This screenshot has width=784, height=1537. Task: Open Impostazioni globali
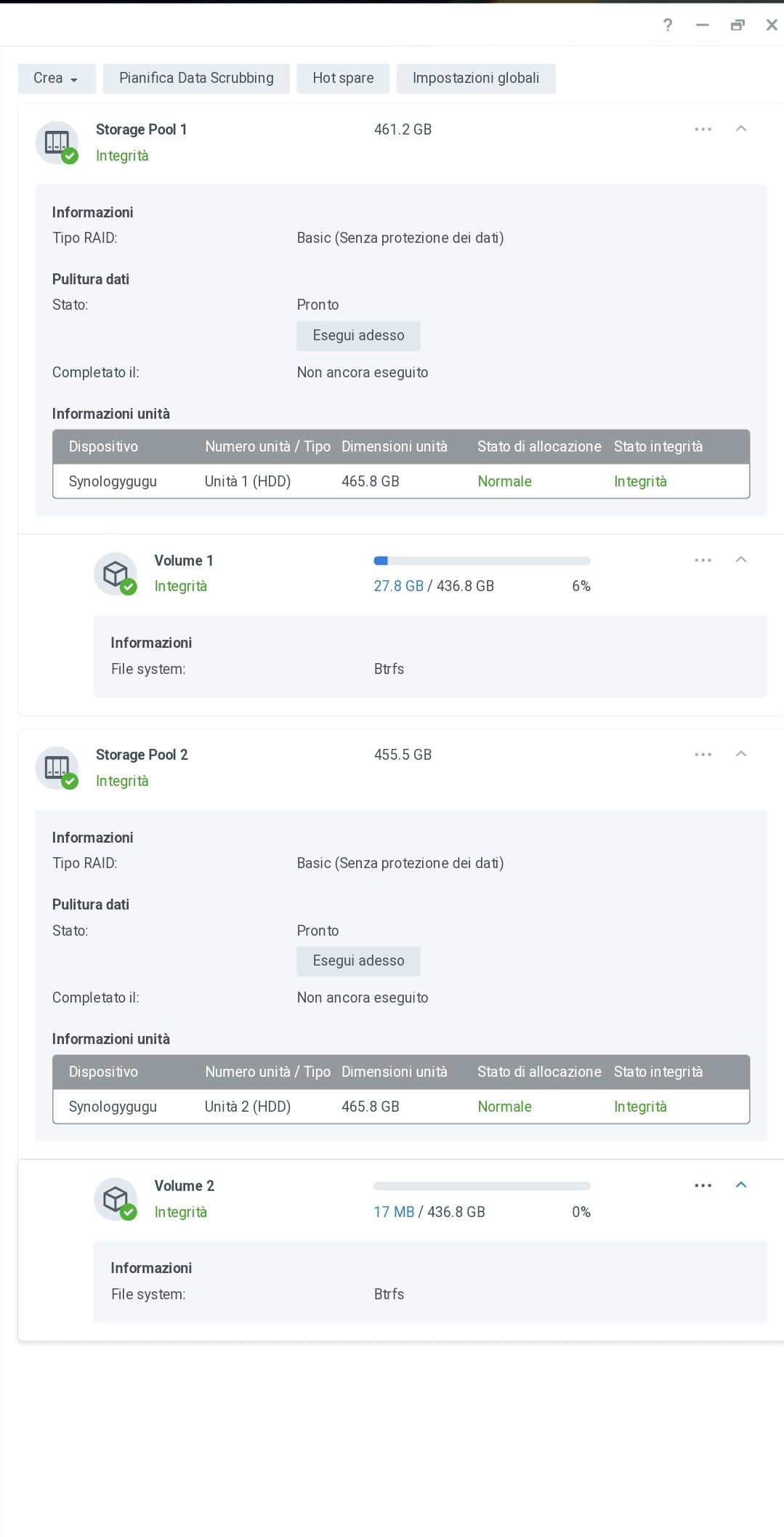point(476,79)
